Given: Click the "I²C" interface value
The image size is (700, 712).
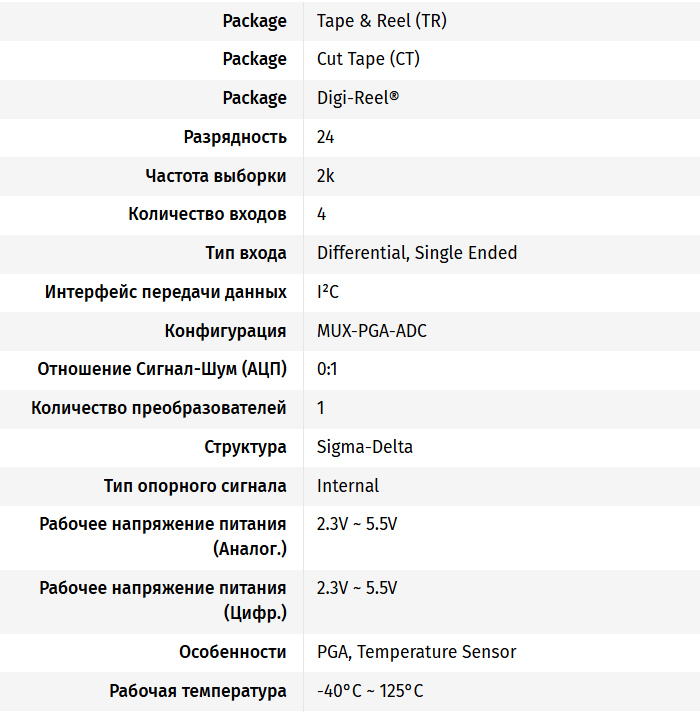Looking at the screenshot, I should (328, 292).
